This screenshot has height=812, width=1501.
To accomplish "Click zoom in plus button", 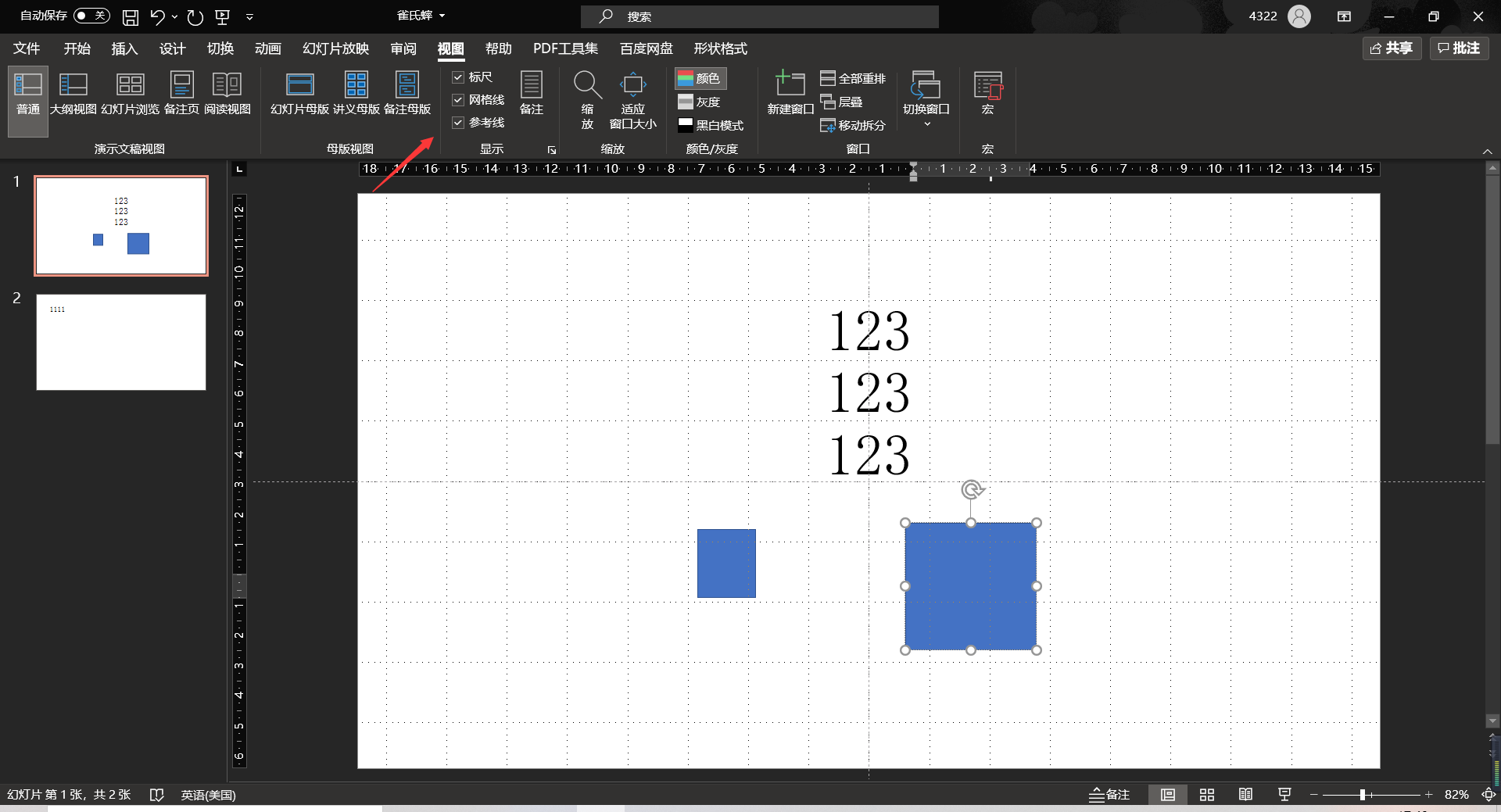I will 1428,795.
